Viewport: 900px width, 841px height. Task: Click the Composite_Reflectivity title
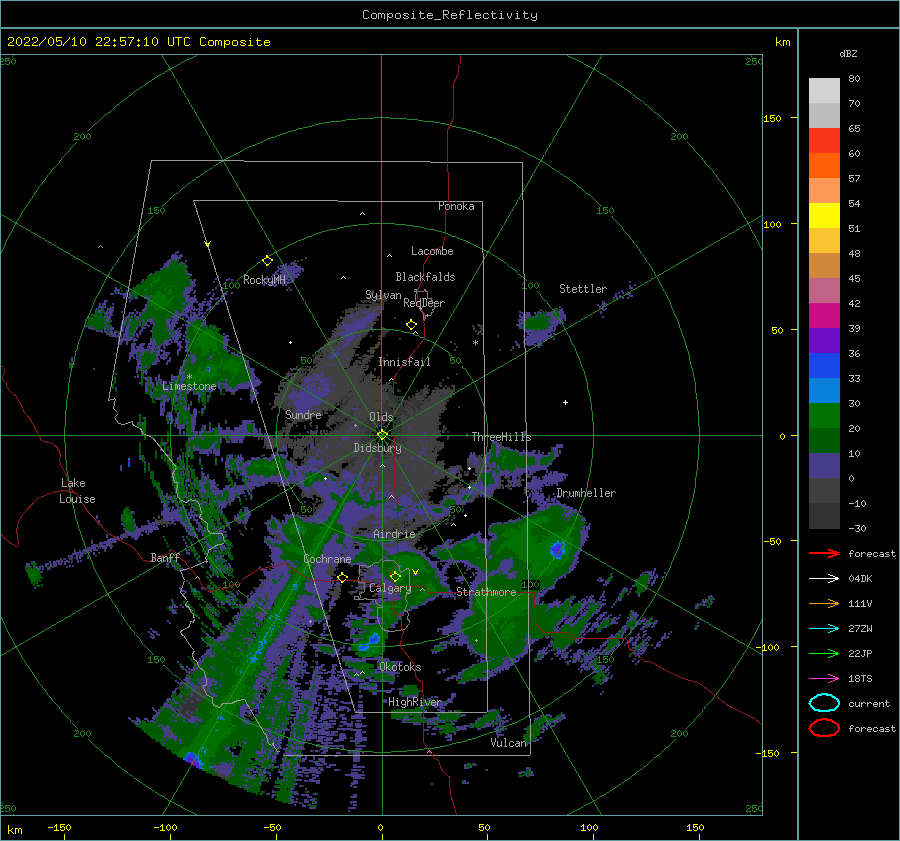pyautogui.click(x=450, y=15)
